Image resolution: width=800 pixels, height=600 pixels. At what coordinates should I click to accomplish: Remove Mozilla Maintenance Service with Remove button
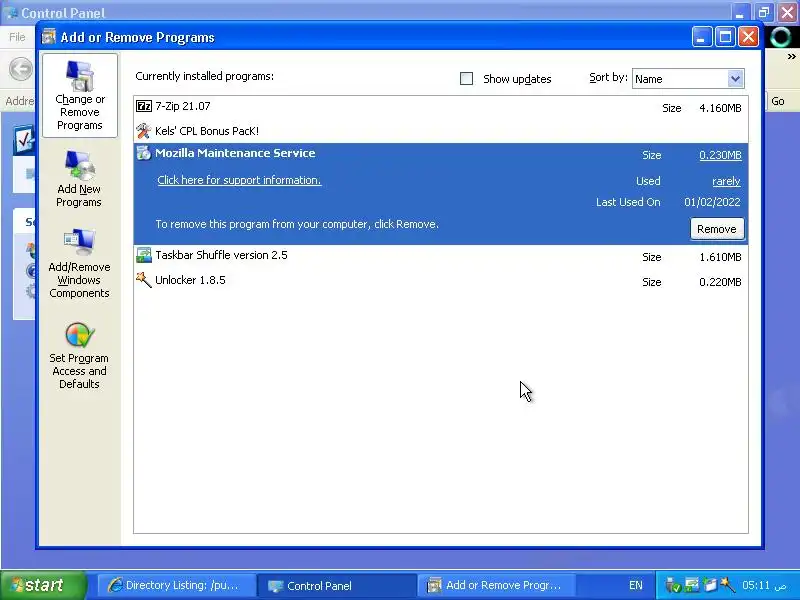pos(716,229)
